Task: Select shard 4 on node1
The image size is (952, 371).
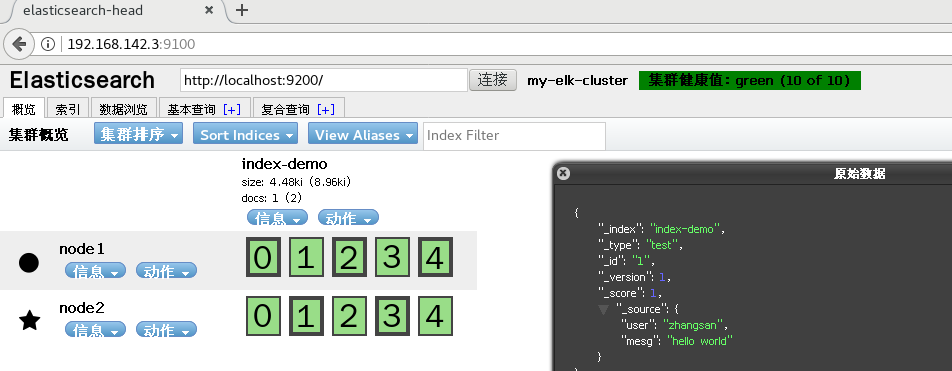Action: [x=435, y=257]
